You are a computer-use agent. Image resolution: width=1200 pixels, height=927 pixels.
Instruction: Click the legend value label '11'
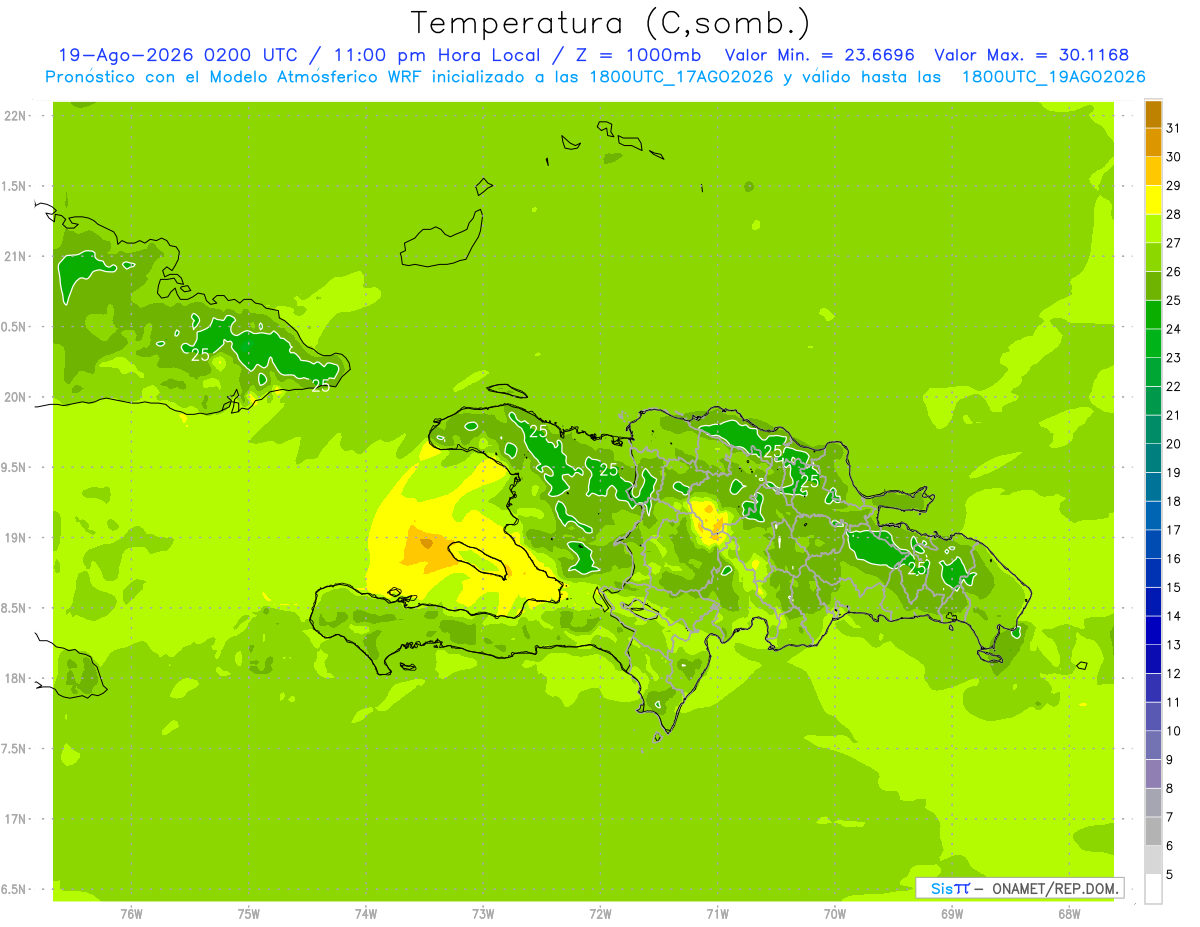click(x=1174, y=702)
